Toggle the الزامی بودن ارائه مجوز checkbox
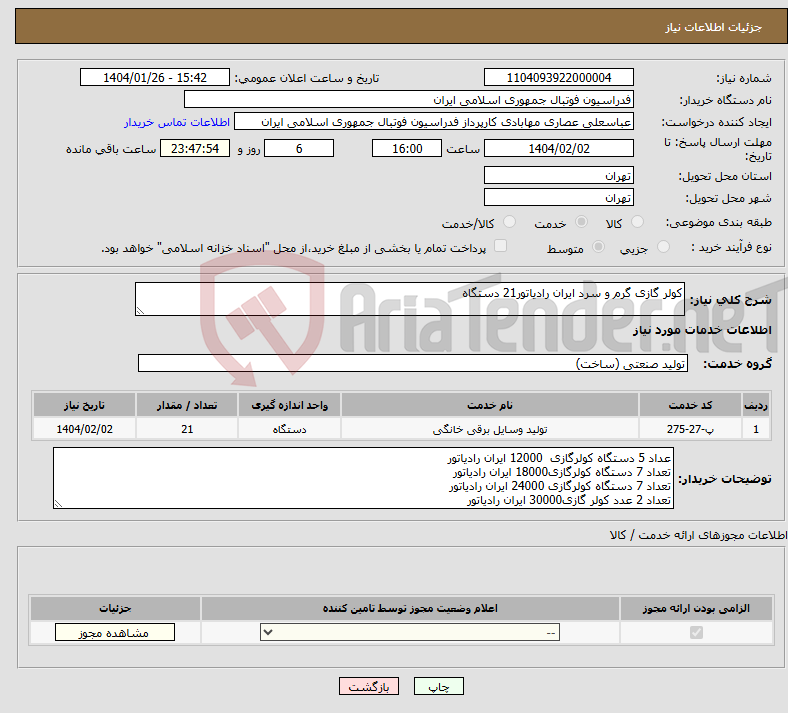This screenshot has width=788, height=713. (696, 632)
